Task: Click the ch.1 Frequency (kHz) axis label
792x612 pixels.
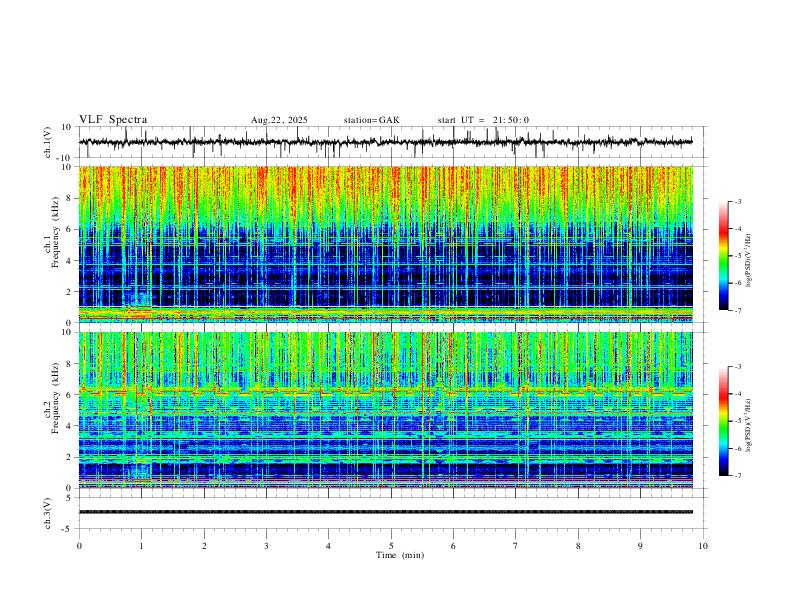Action: tap(51, 232)
